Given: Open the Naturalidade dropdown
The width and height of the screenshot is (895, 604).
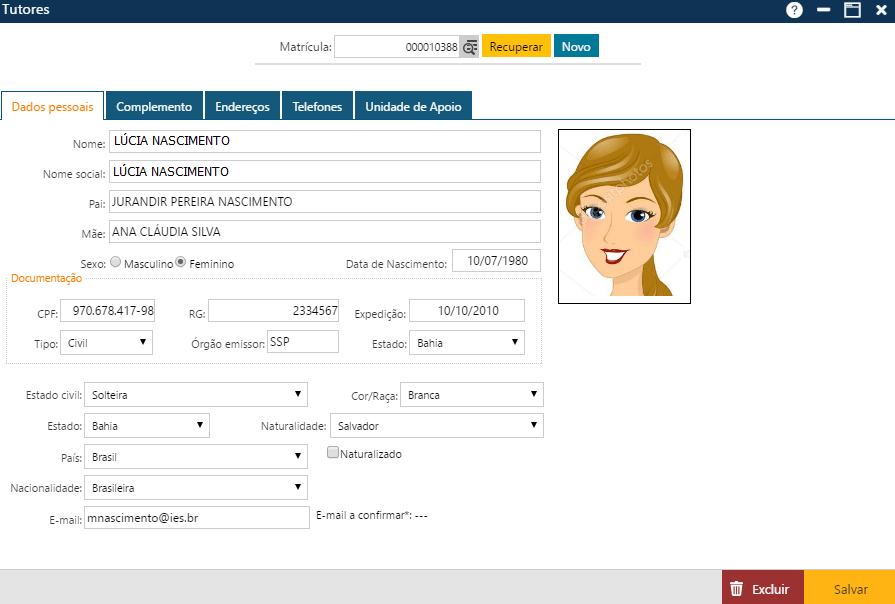Looking at the screenshot, I should point(436,426).
